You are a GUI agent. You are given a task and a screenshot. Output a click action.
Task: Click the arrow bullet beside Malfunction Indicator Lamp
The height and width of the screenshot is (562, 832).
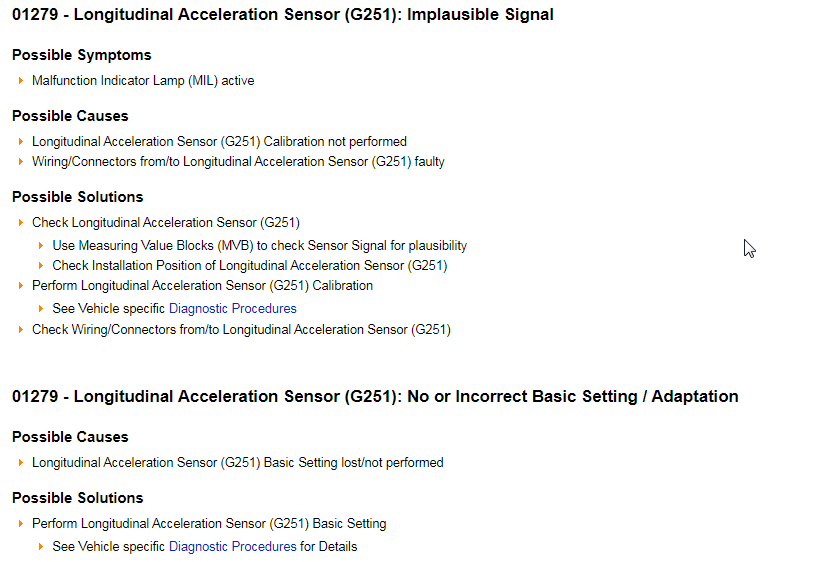click(21, 81)
